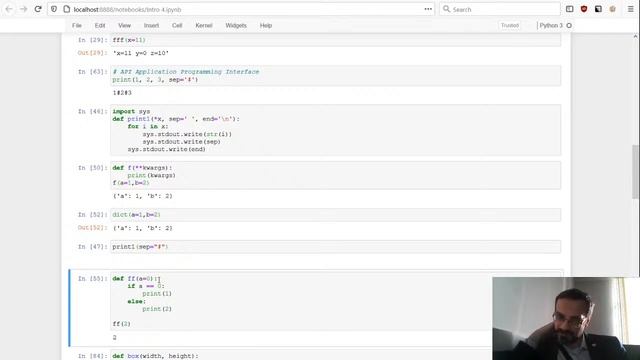Screen dimensions: 640x360
Task: Open the page actions three-dot menu
Action: 428,9
